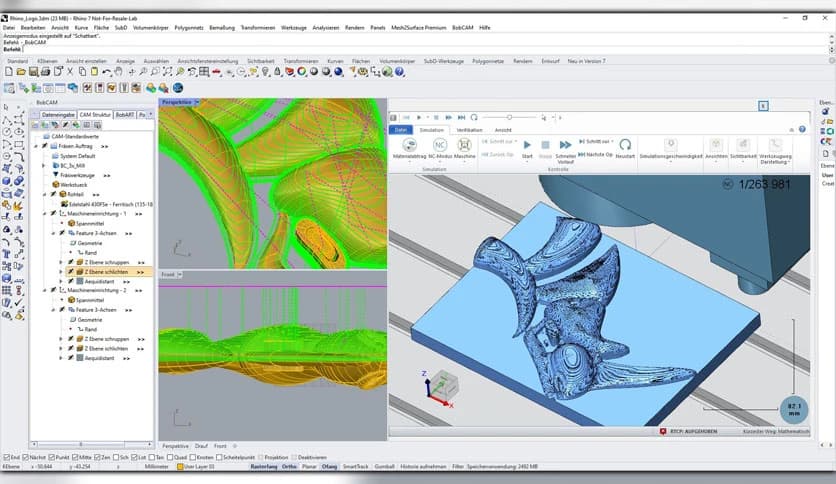The image size is (836, 484).
Task: Toggle Ortho in the status bar
Action: pos(289,466)
